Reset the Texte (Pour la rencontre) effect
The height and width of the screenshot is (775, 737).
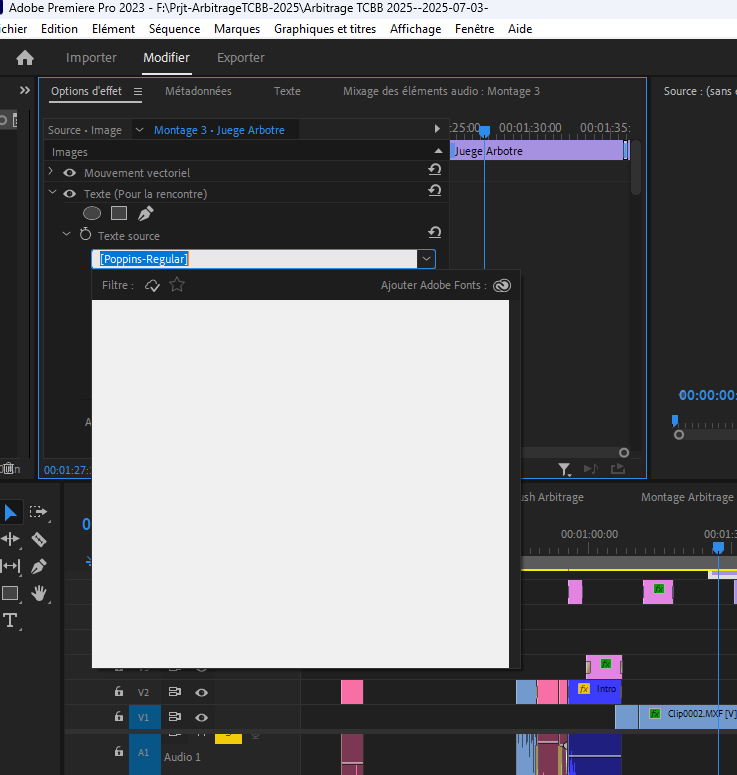[x=434, y=190]
